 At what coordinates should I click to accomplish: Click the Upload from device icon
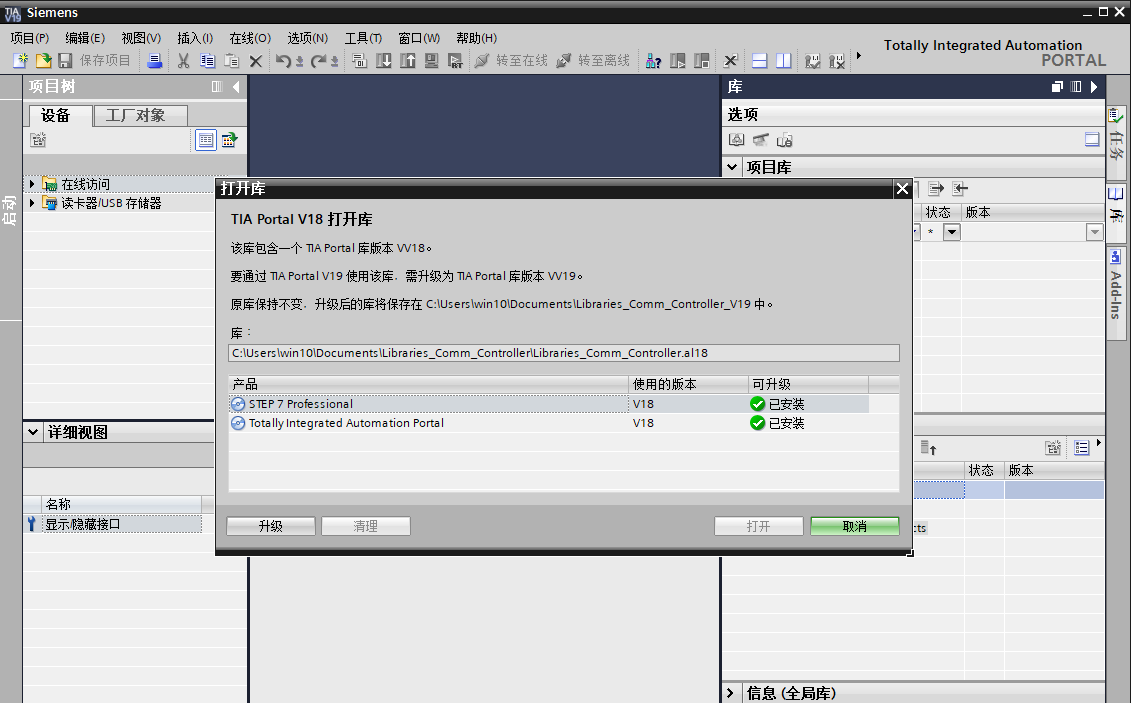408,61
